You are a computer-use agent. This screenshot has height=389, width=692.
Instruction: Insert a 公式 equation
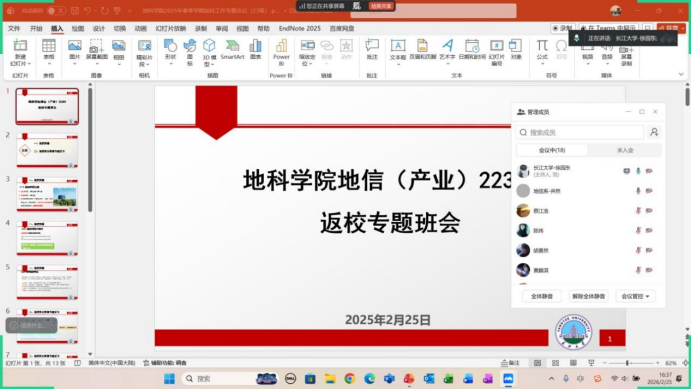coord(542,52)
